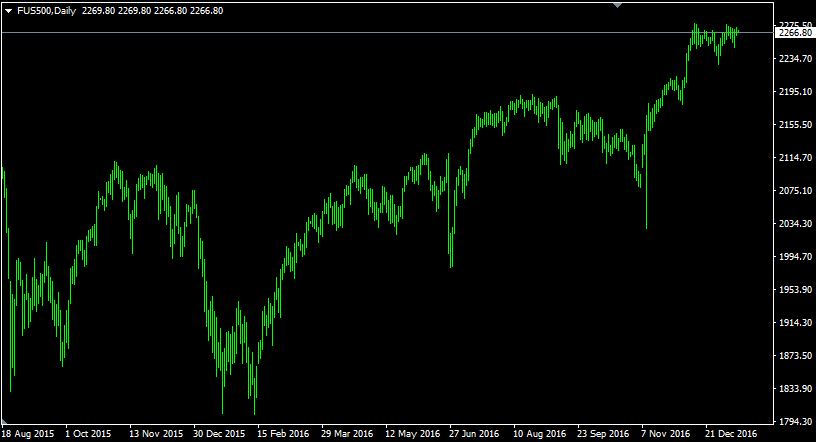Click the 2234.70 price axis label

click(x=795, y=58)
